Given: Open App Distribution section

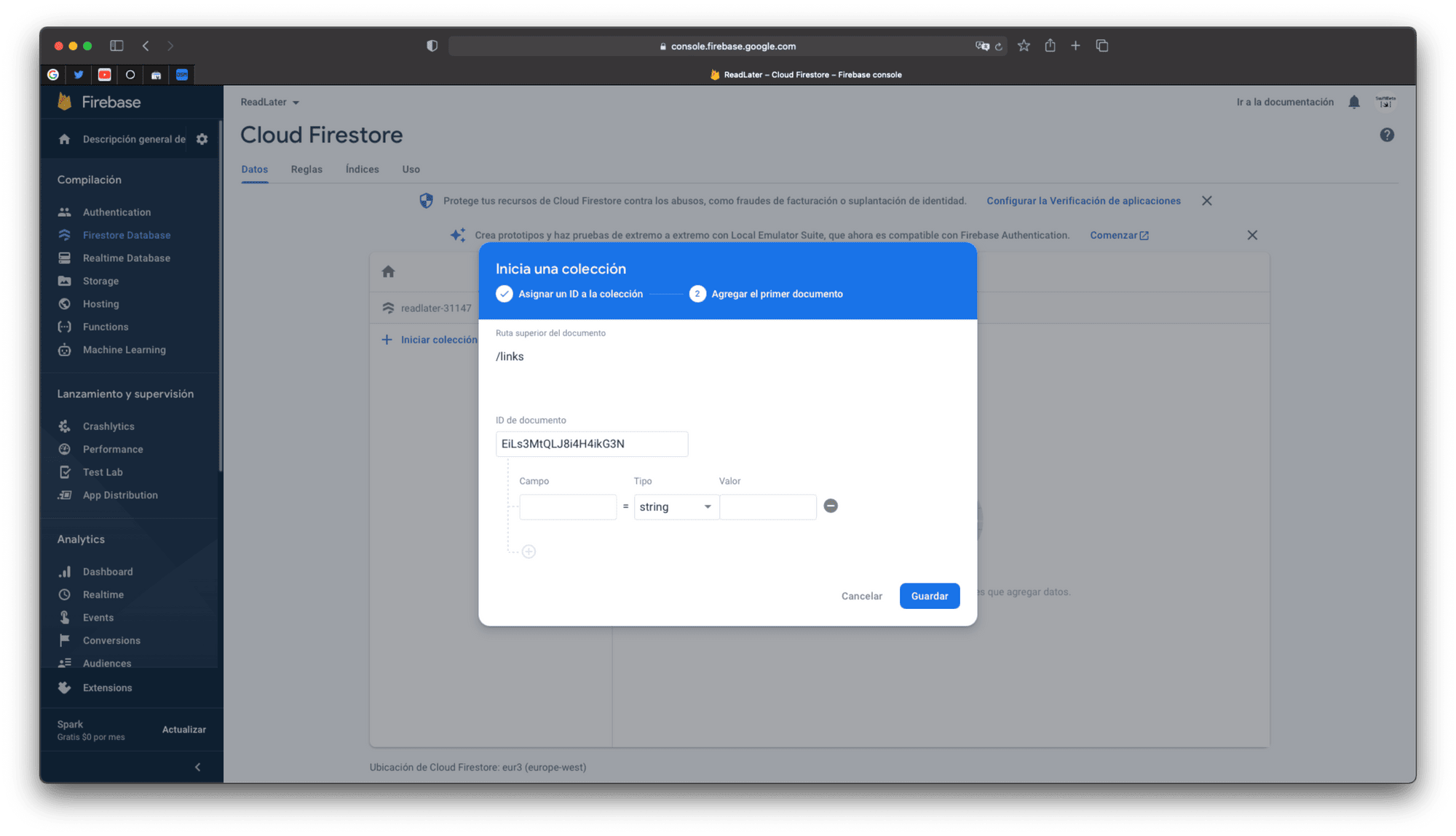Looking at the screenshot, I should (119, 495).
